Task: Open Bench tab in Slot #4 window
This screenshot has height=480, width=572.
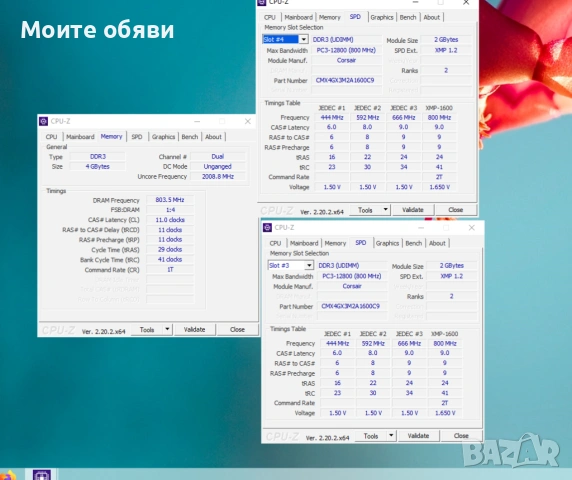Action: [x=408, y=17]
